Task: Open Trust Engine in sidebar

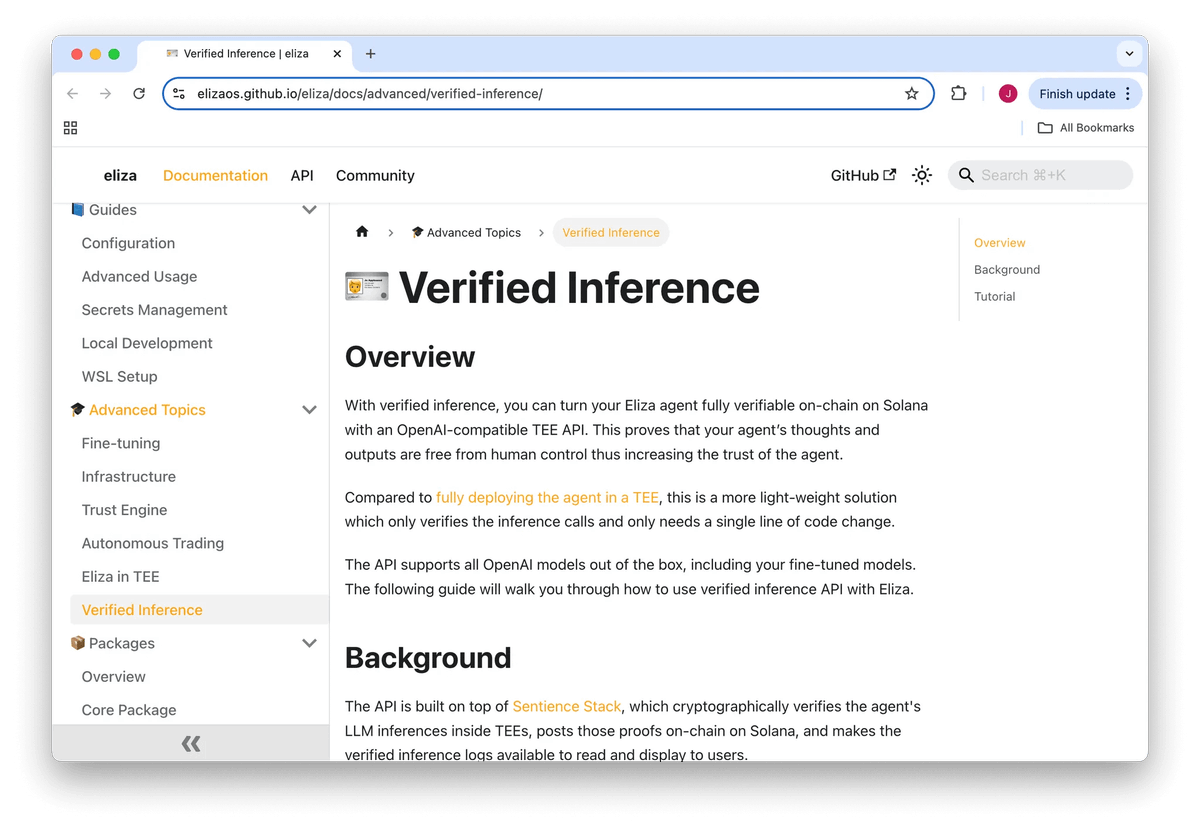Action: [125, 510]
